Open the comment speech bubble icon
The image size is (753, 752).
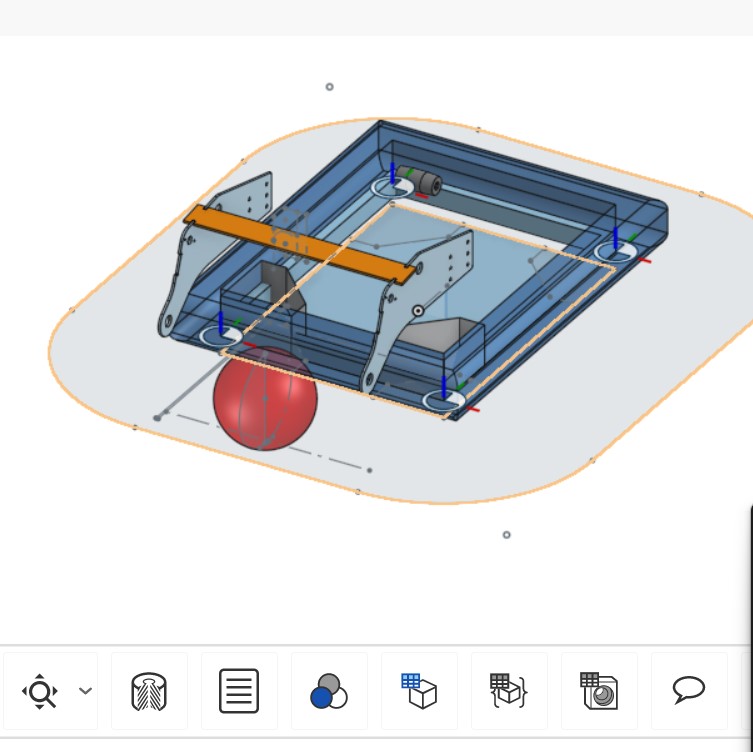click(x=689, y=690)
